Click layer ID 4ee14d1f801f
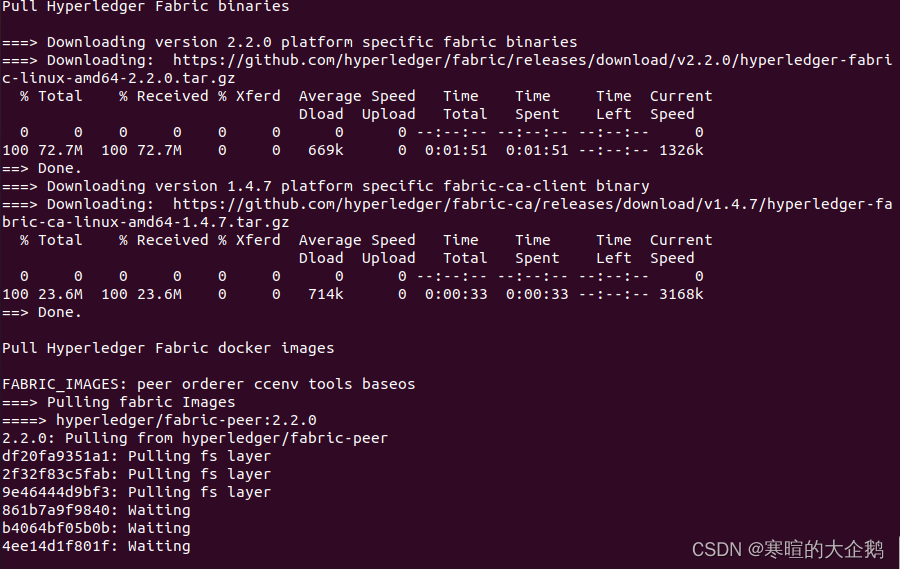Screen dimensions: 900x569 click(56, 546)
